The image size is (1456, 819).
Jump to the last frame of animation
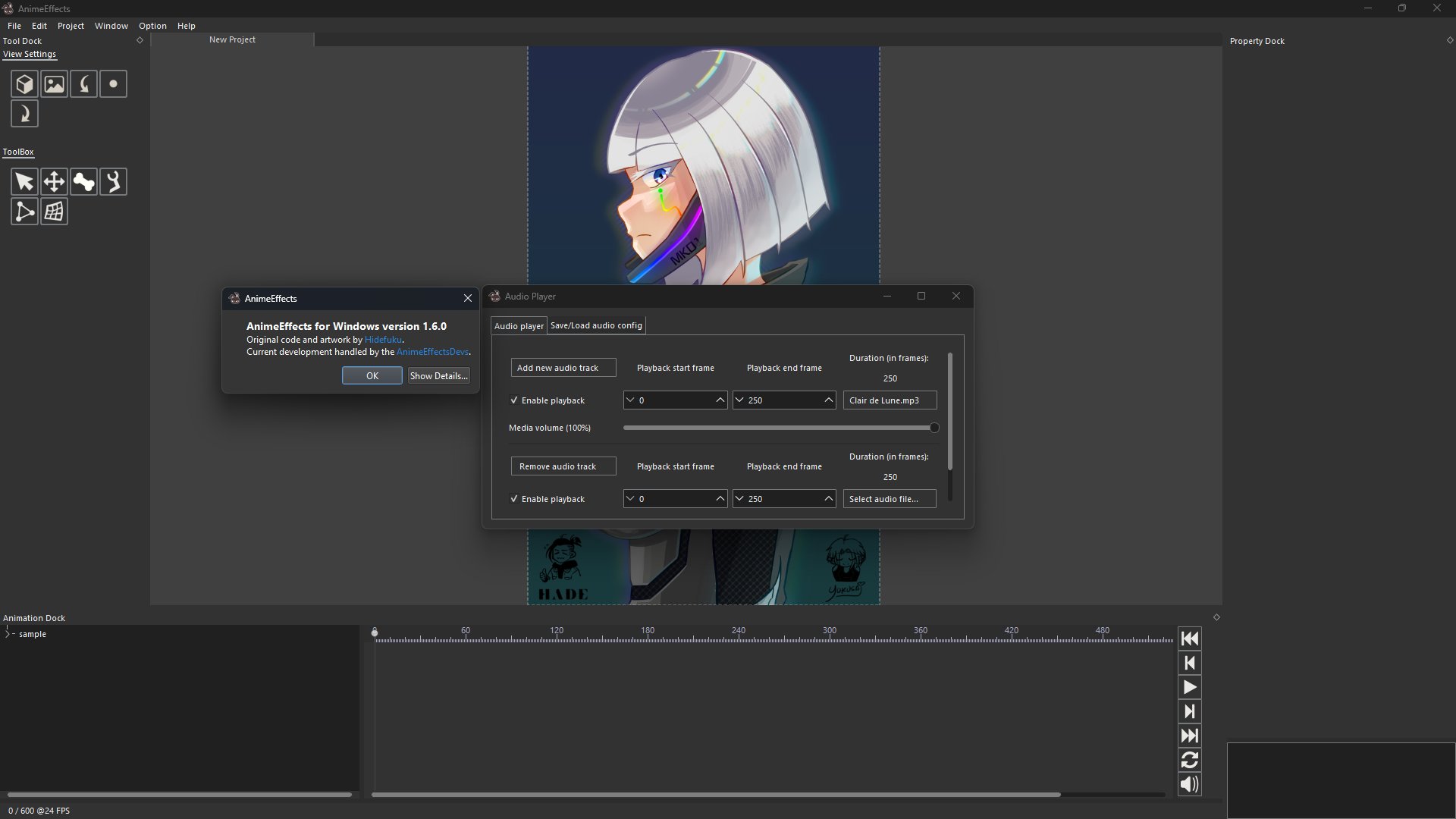click(1189, 736)
